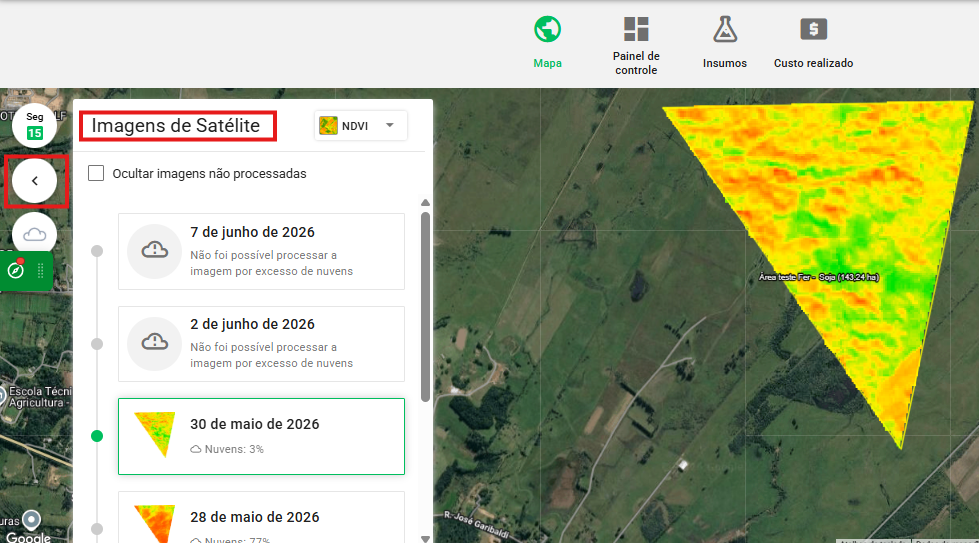This screenshot has height=543, width=979.
Task: Click the scroll-down arrow of image list
Action: point(425,538)
